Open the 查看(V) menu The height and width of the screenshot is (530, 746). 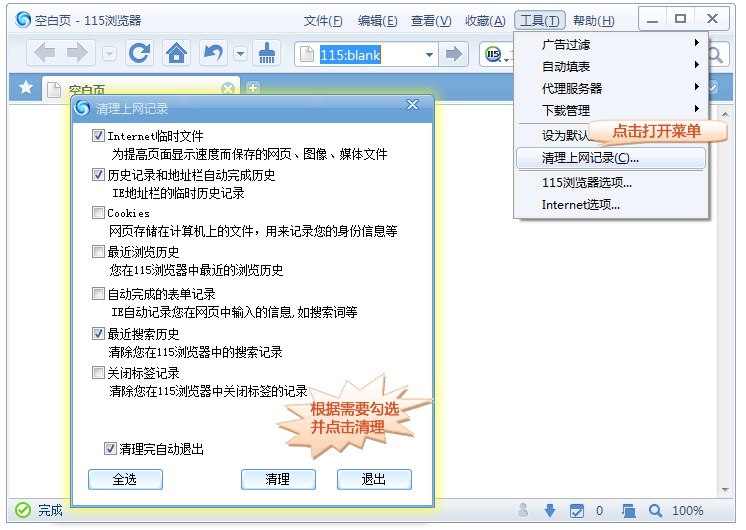[x=431, y=20]
